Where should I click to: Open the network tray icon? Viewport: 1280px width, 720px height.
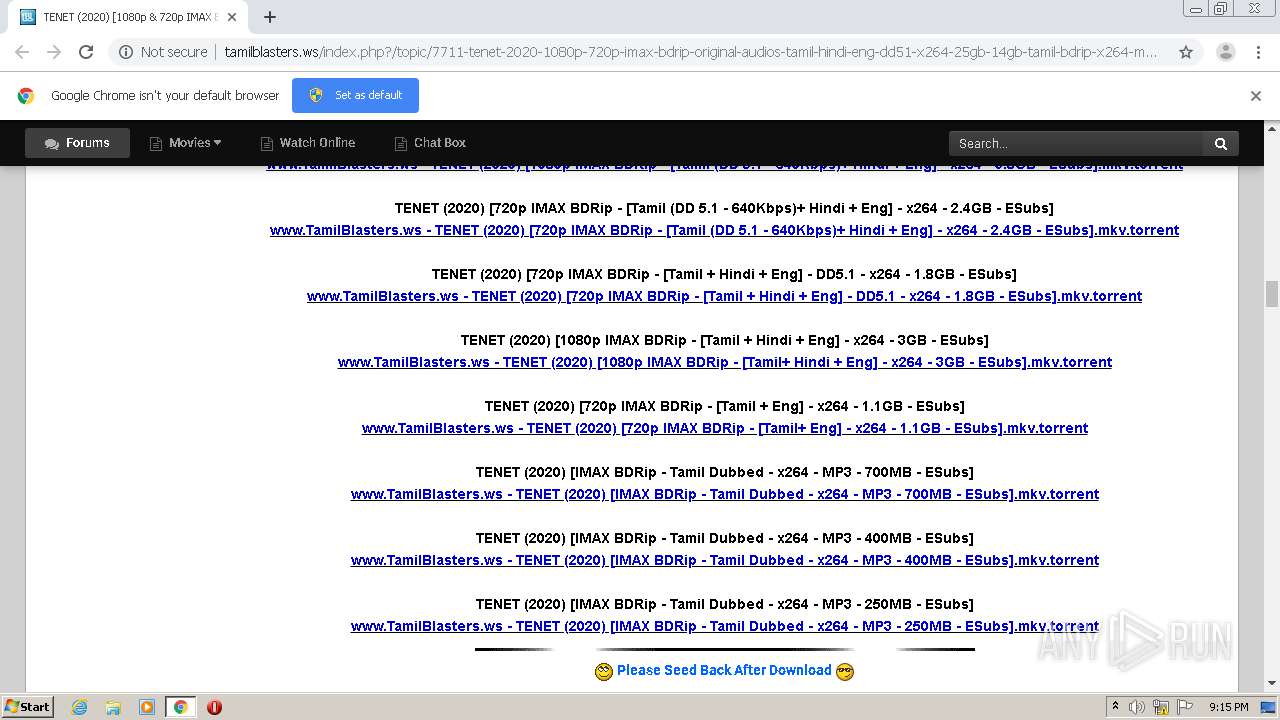click(1161, 707)
